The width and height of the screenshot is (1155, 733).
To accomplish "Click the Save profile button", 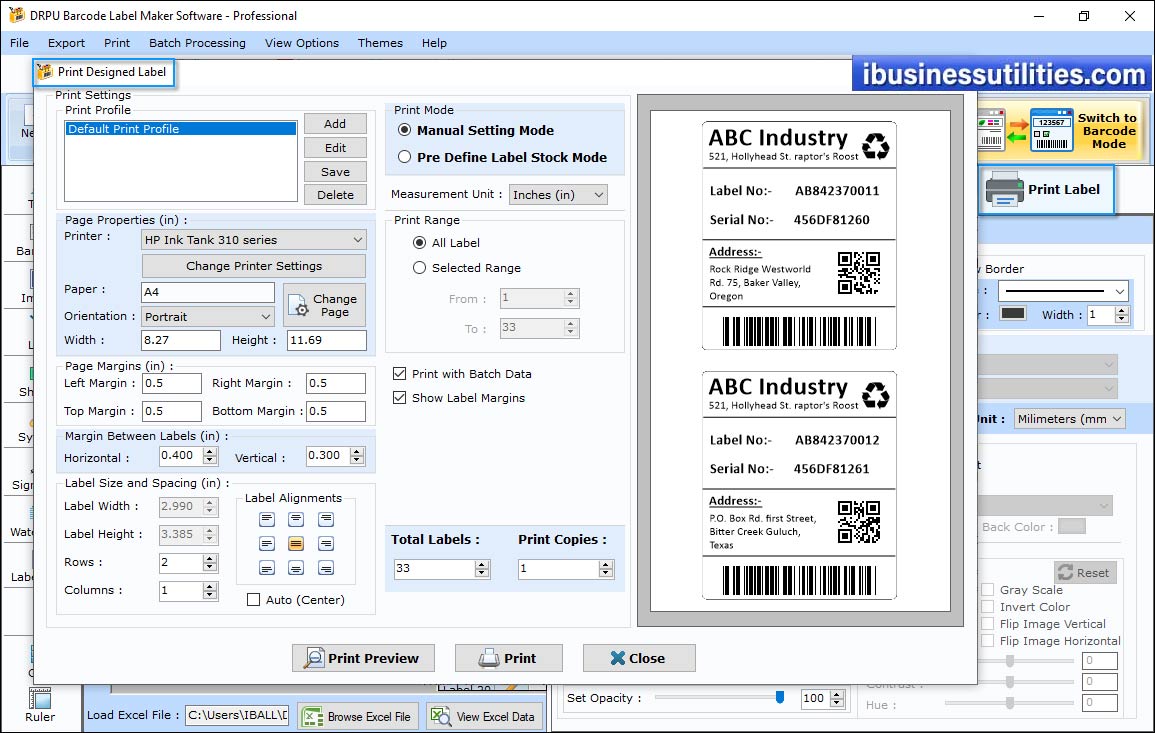I will [335, 172].
